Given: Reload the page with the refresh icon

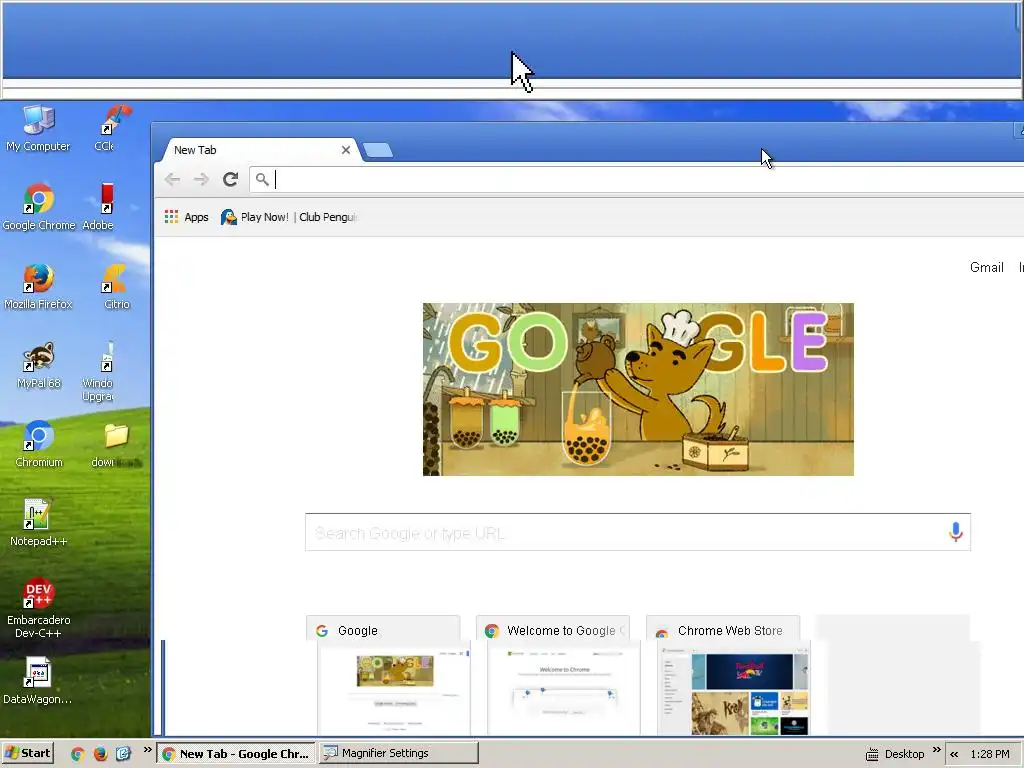Looking at the screenshot, I should click(x=230, y=179).
